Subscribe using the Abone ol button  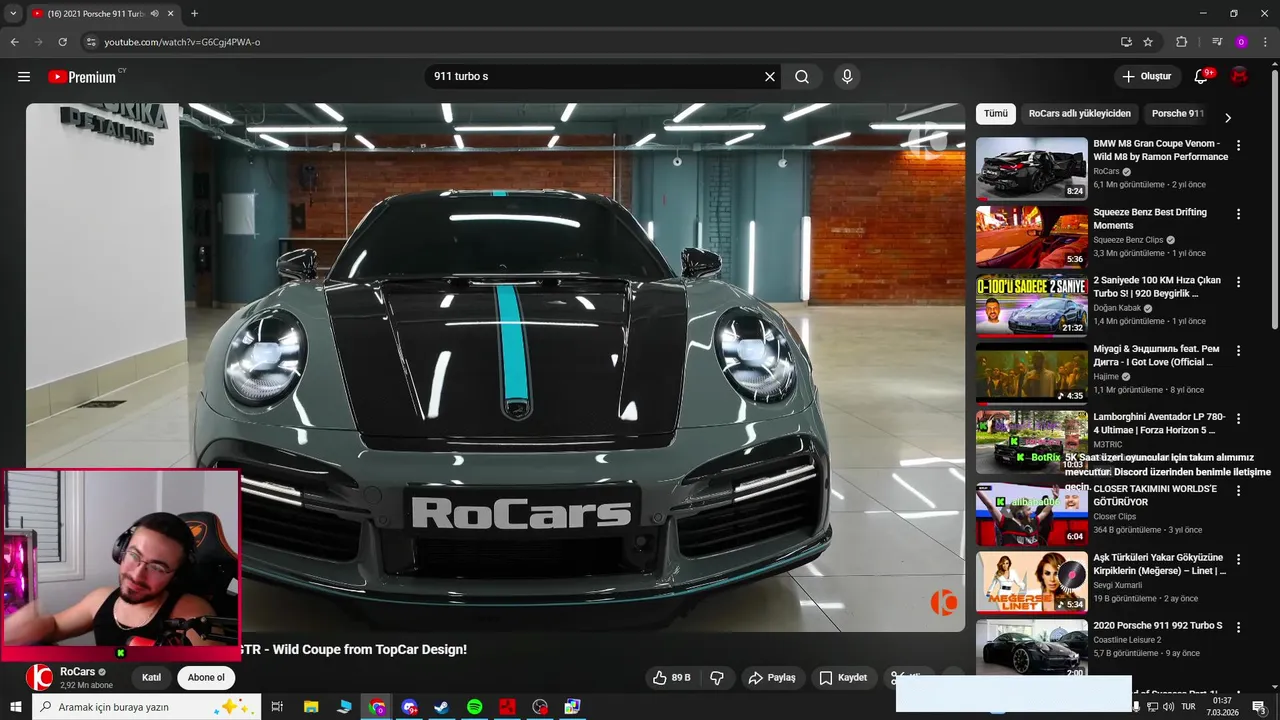[x=206, y=678]
